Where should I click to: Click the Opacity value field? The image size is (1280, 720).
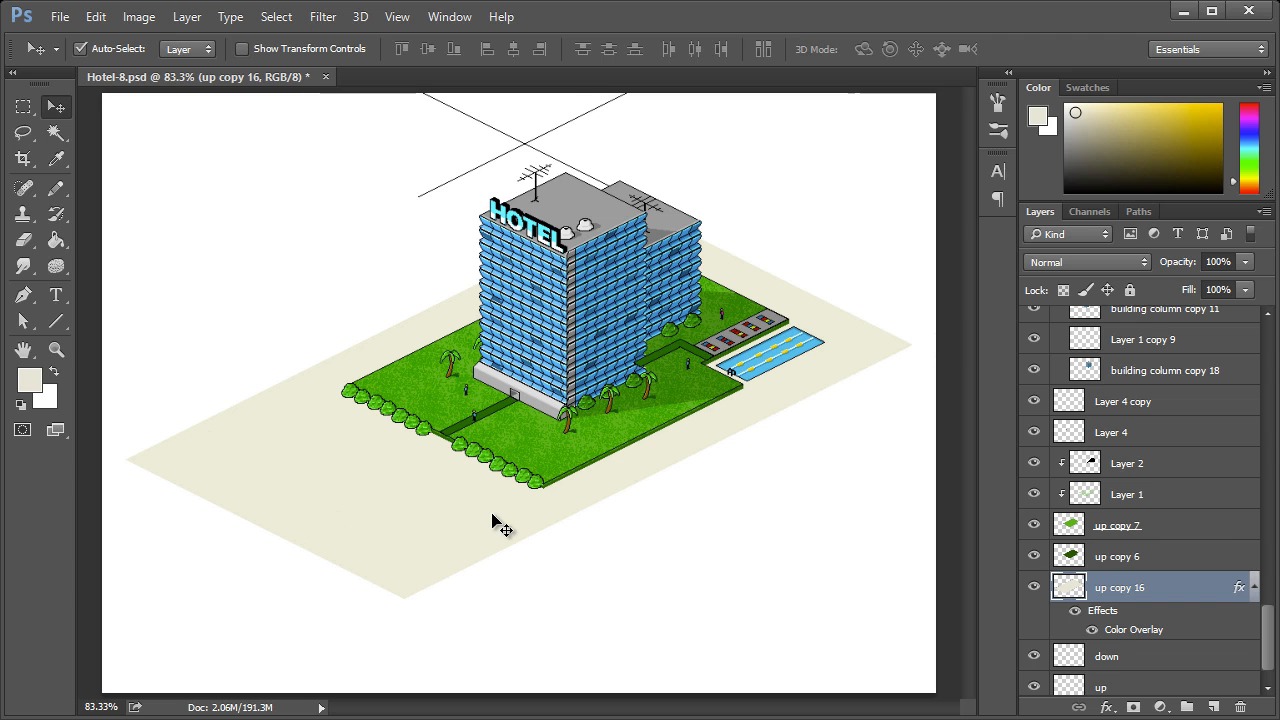pyautogui.click(x=1217, y=262)
